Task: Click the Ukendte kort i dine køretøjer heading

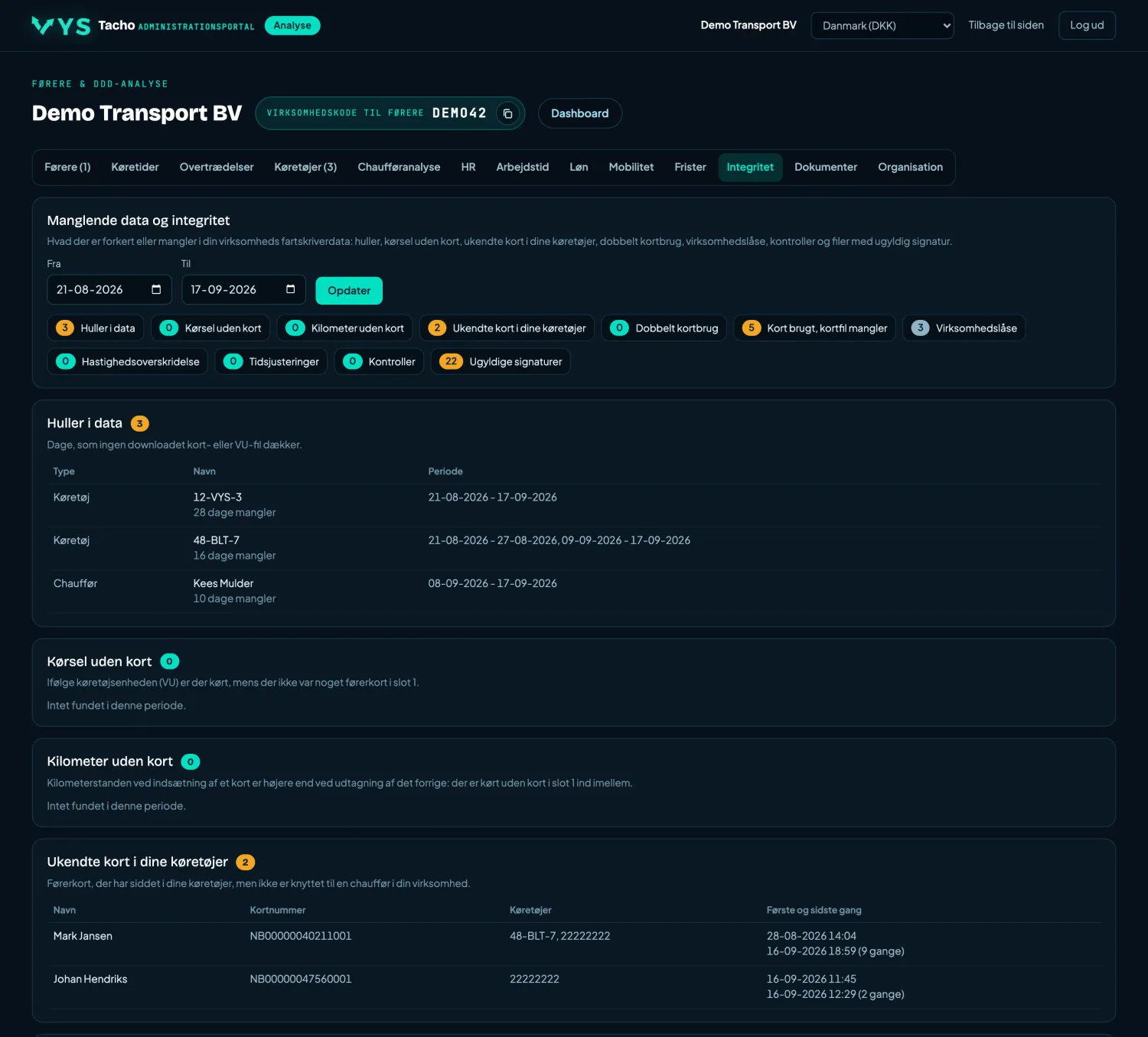Action: pyautogui.click(x=137, y=862)
